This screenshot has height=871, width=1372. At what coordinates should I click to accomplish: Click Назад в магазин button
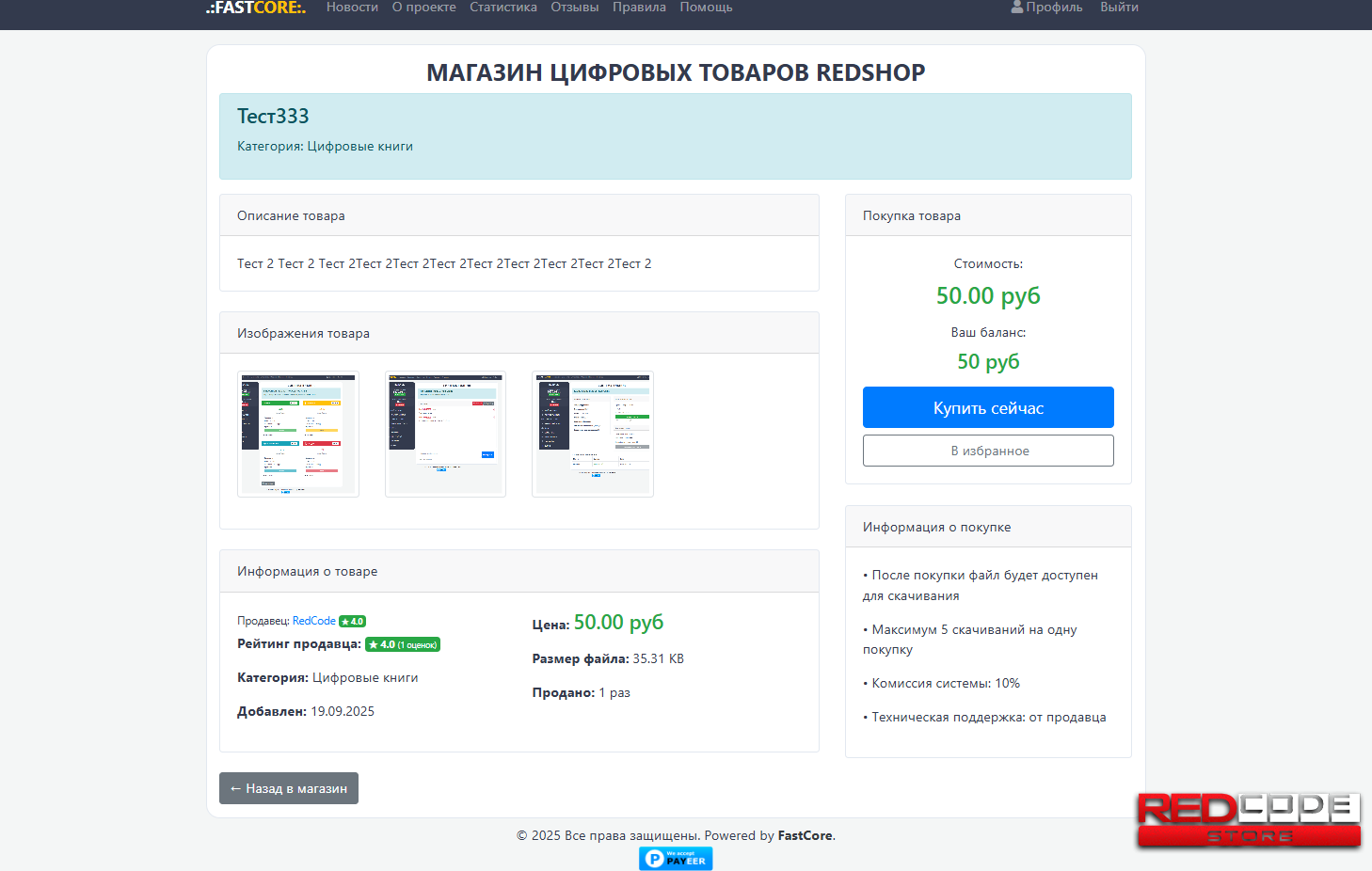coord(289,788)
